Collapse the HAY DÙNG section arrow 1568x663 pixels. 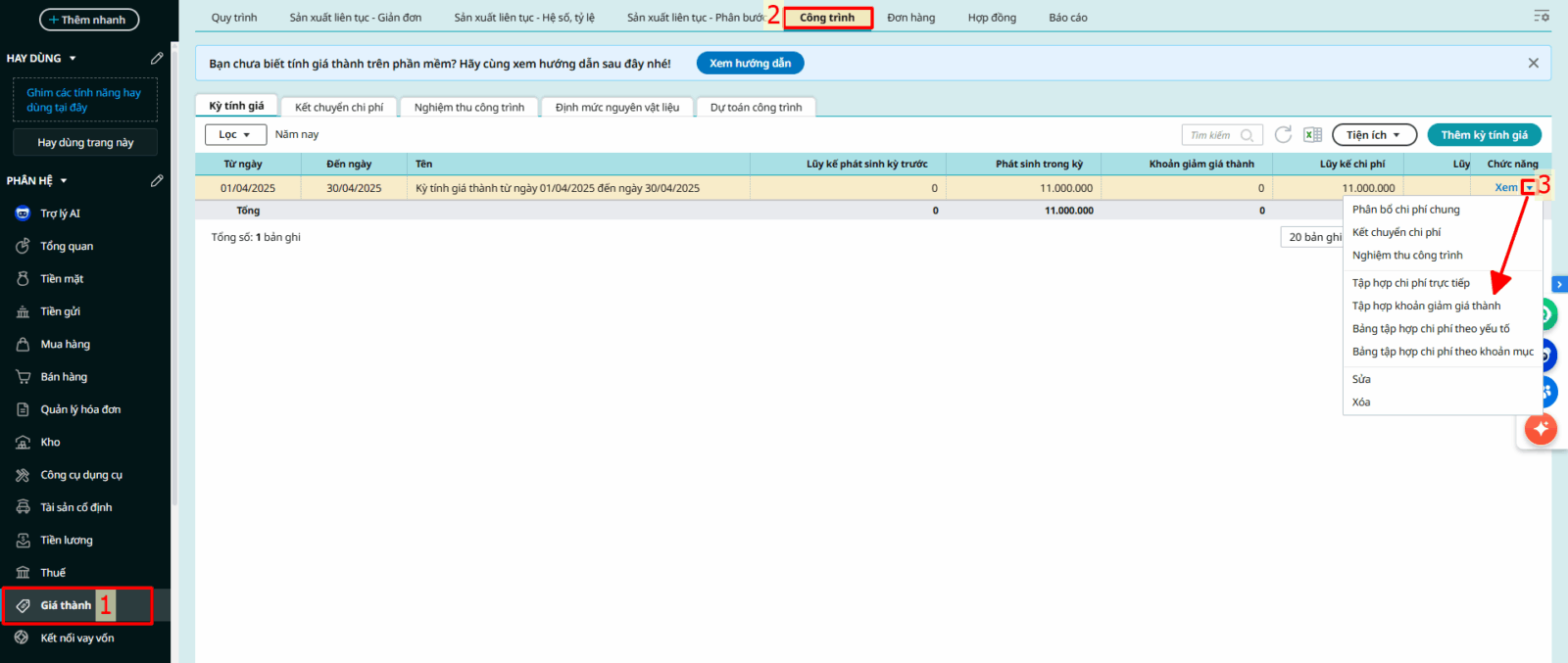pos(73,59)
